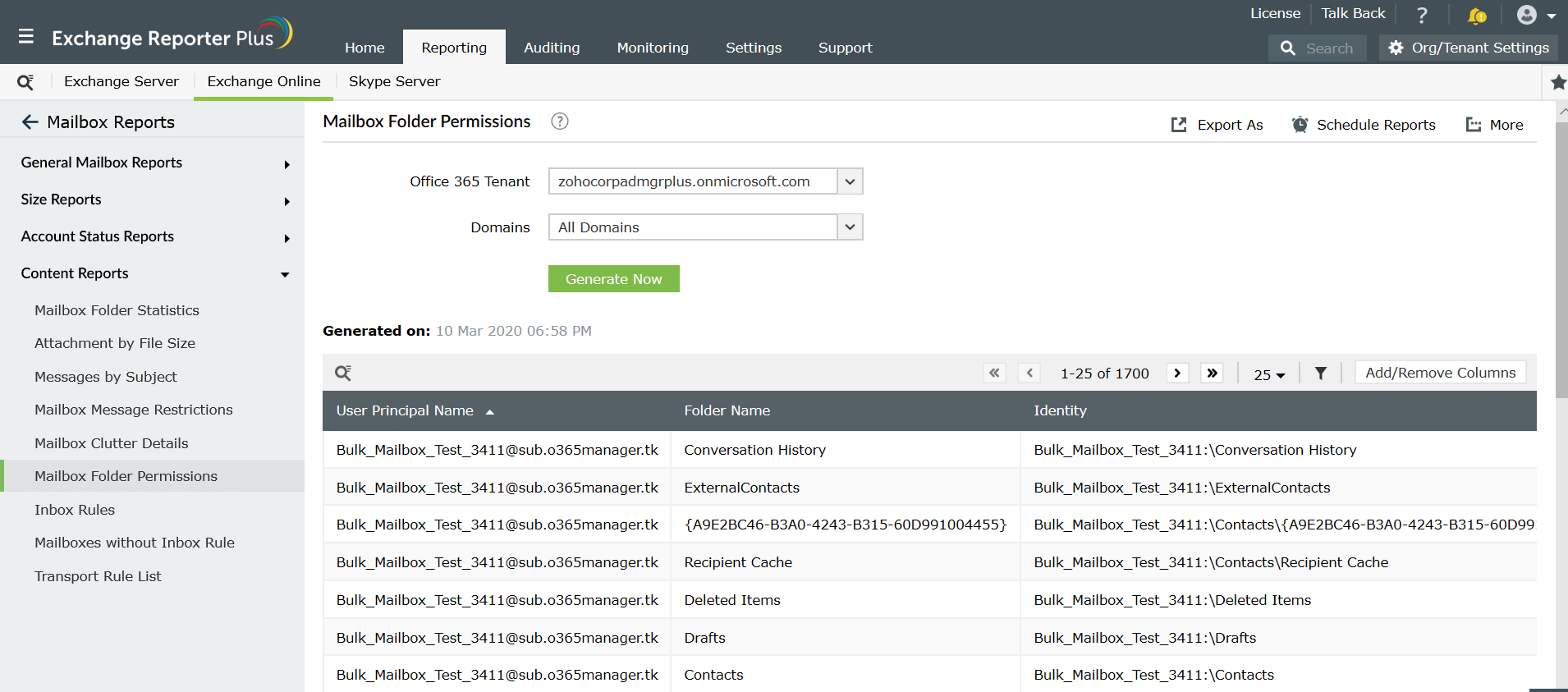Open Attachment by File Size report

click(x=115, y=343)
